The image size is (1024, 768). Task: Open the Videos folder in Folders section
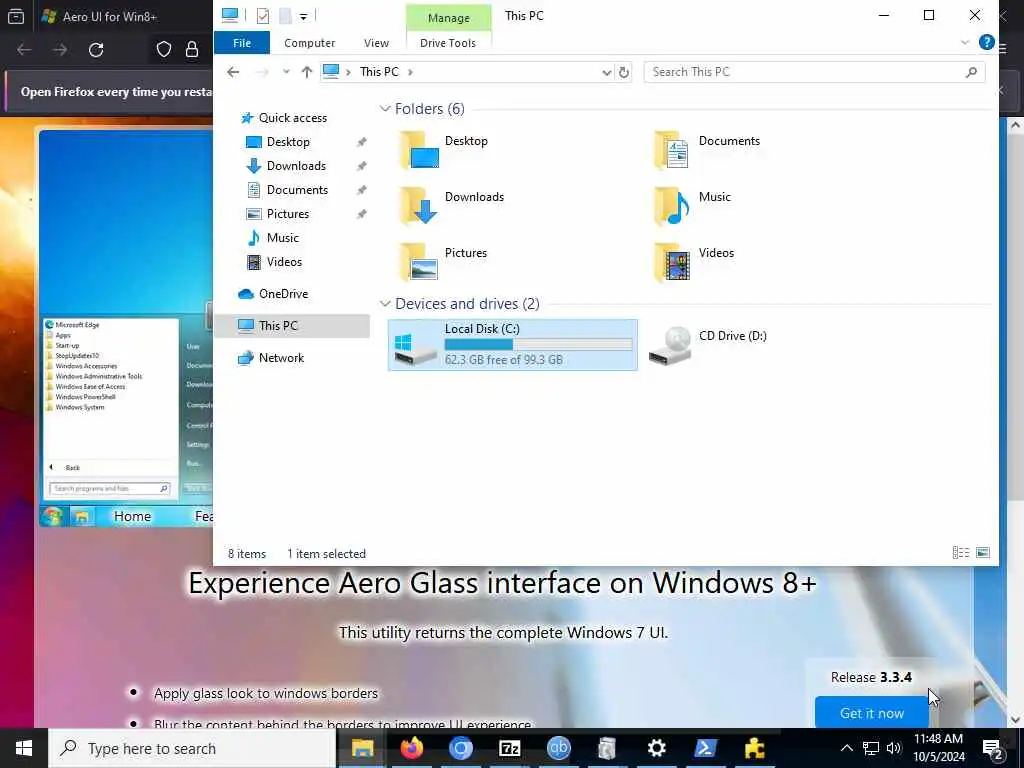coord(694,261)
